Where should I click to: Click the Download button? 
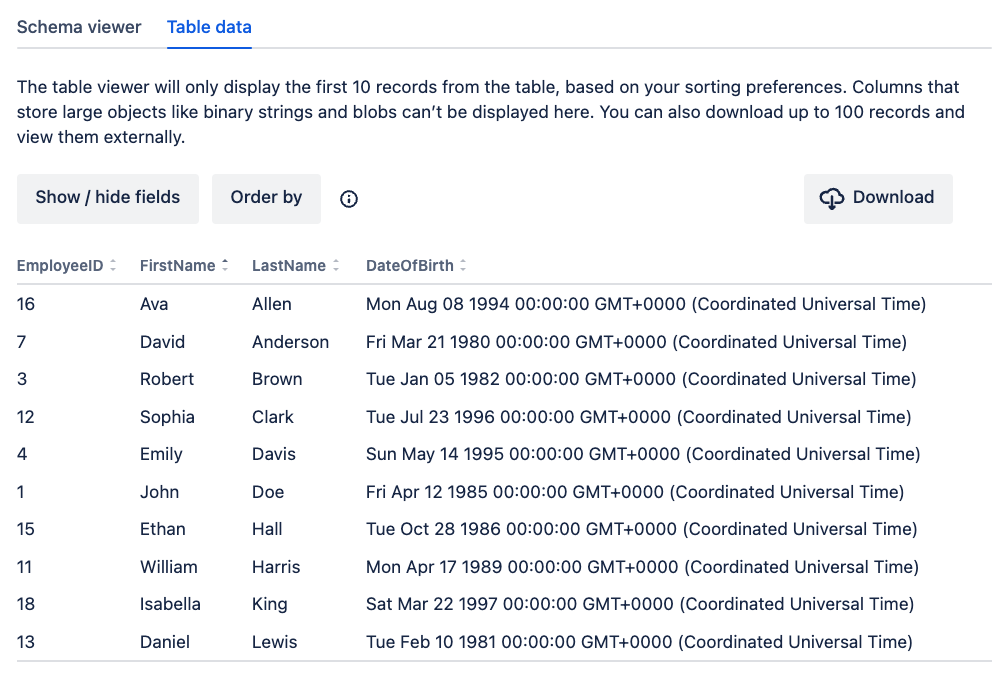[x=878, y=198]
